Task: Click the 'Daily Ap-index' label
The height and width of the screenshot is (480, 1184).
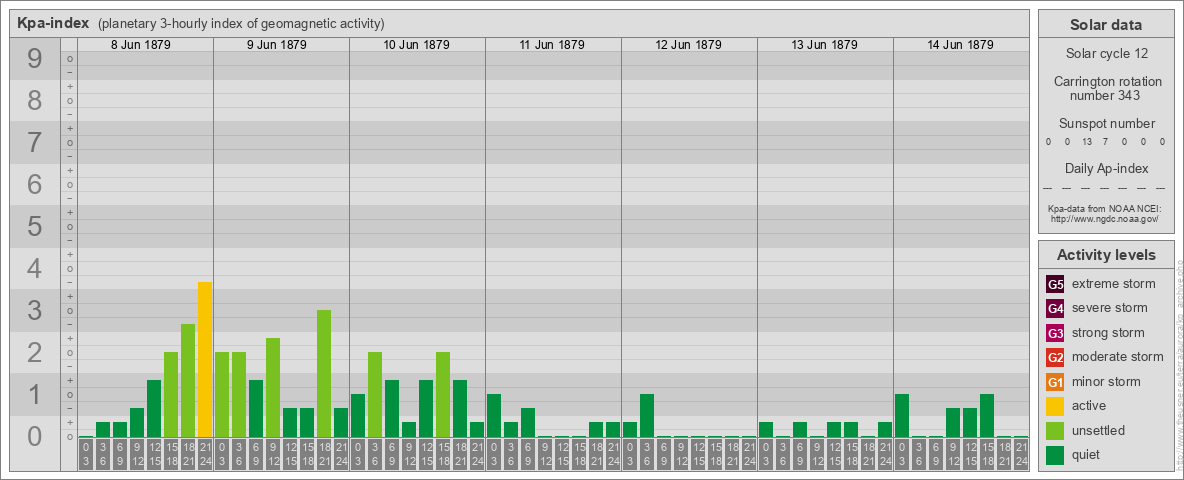Action: [1107, 168]
